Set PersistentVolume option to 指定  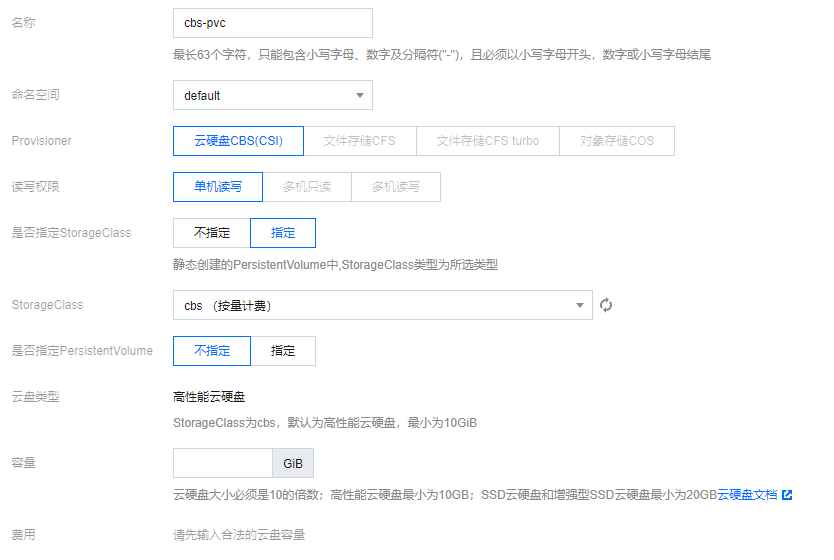[283, 351]
